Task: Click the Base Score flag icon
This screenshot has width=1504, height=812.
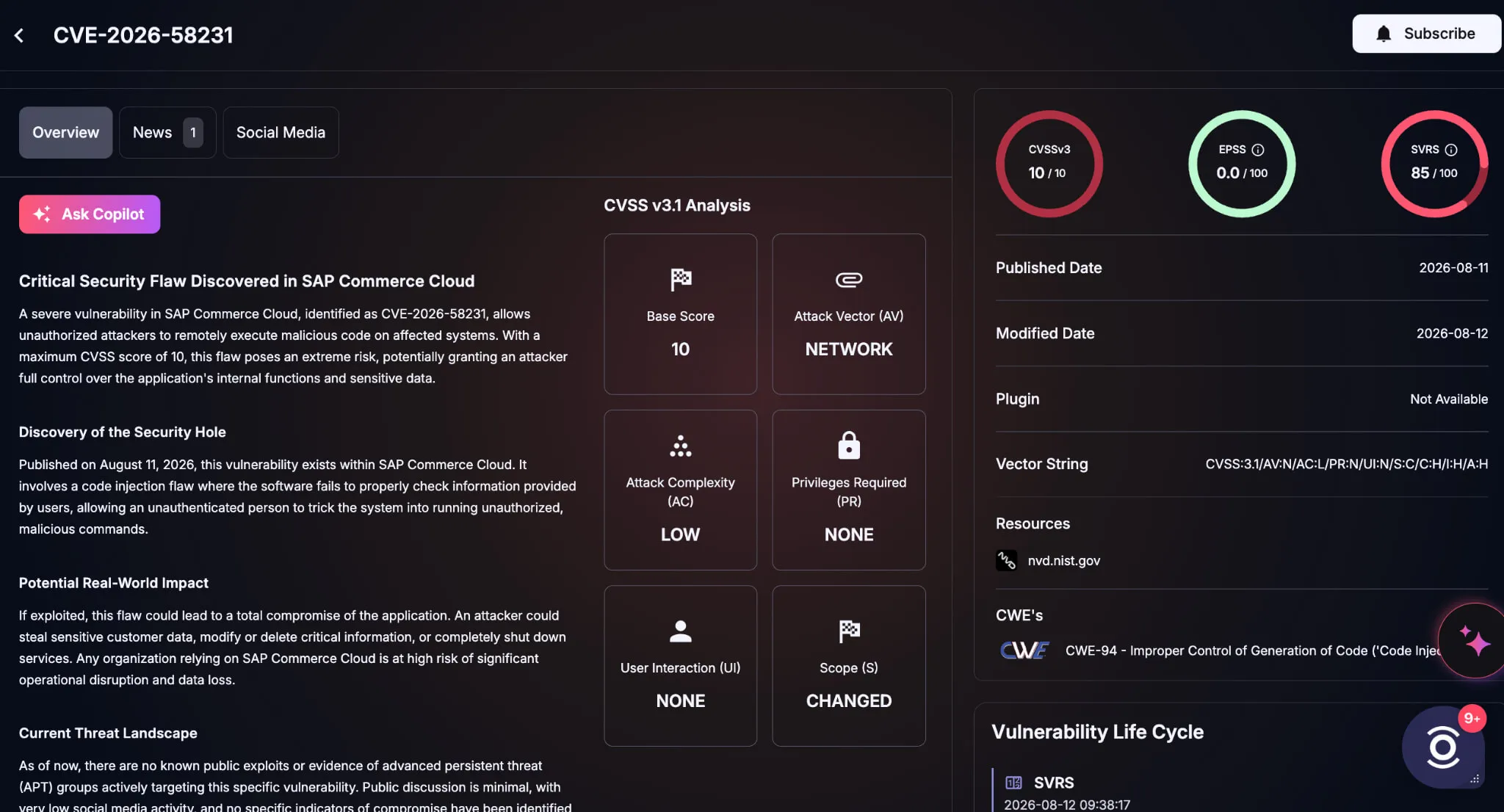Action: tap(681, 280)
